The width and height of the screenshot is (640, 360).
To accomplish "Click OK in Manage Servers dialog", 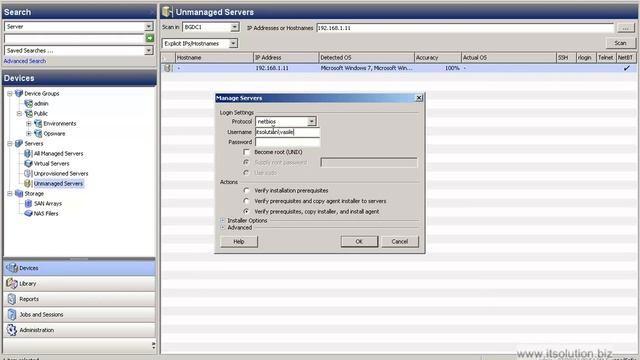I will (x=359, y=242).
